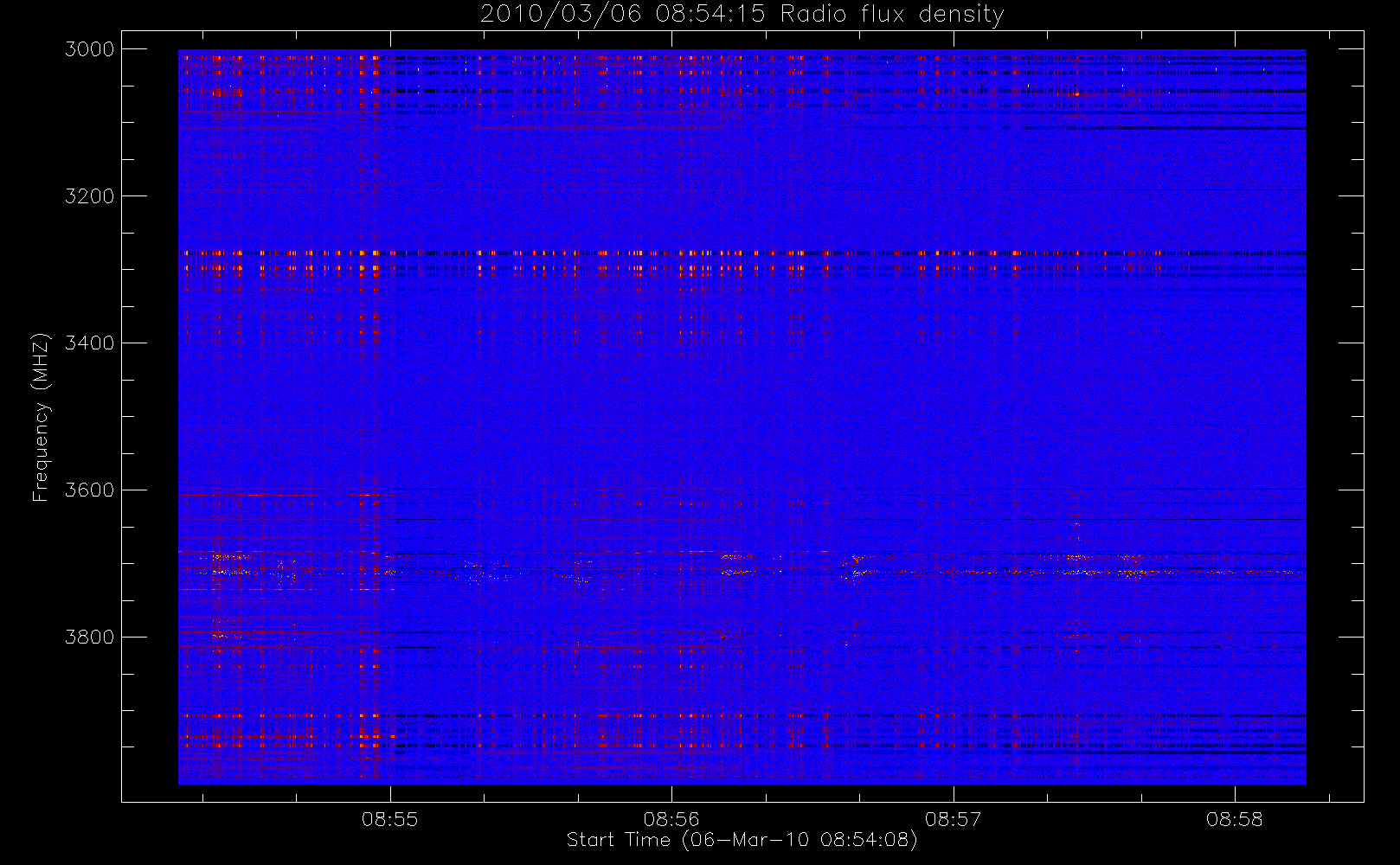Click the 08:55 time tick label
This screenshot has width=1400, height=865.
point(389,819)
